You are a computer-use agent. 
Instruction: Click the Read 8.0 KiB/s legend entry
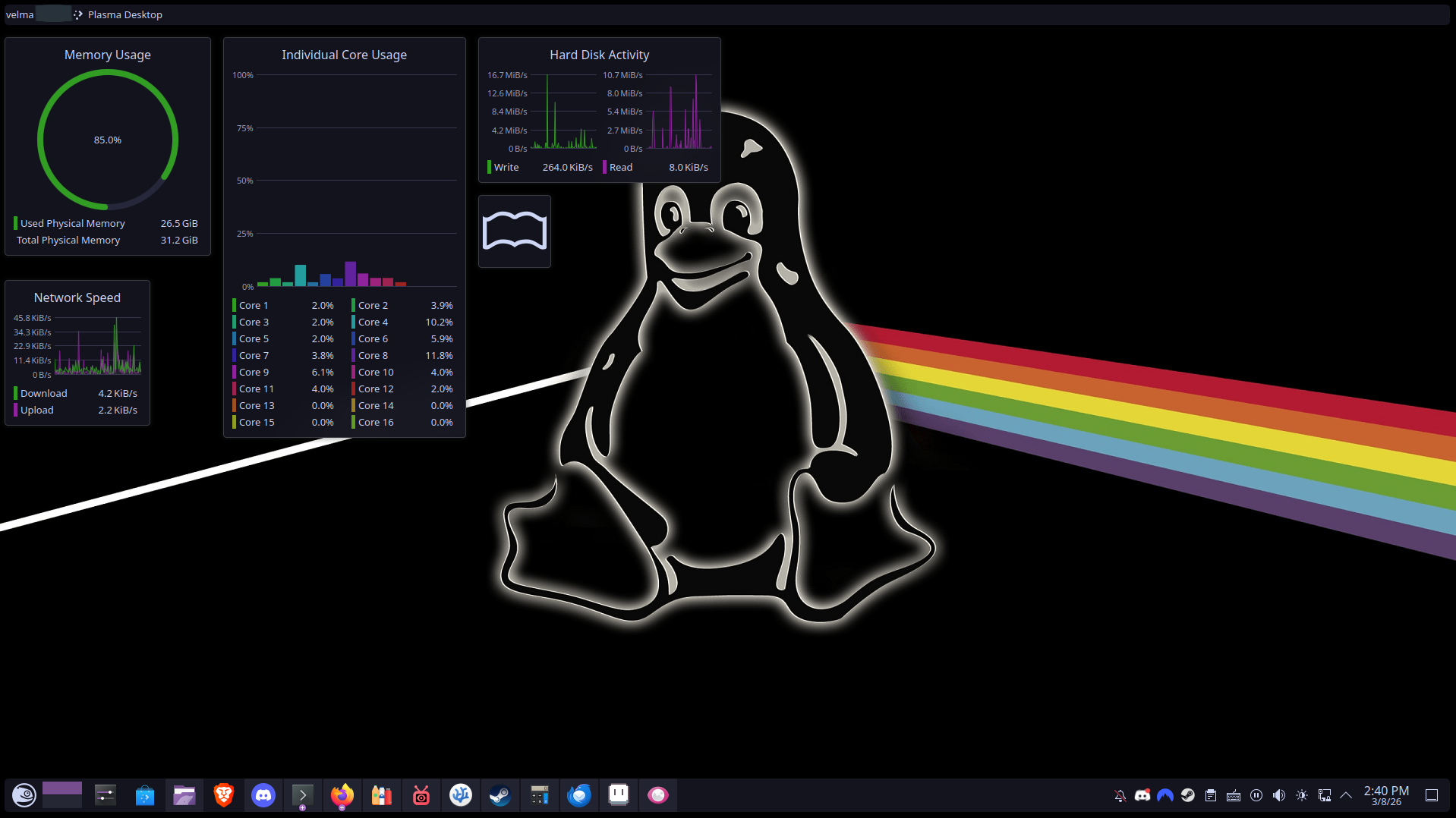[x=656, y=167]
